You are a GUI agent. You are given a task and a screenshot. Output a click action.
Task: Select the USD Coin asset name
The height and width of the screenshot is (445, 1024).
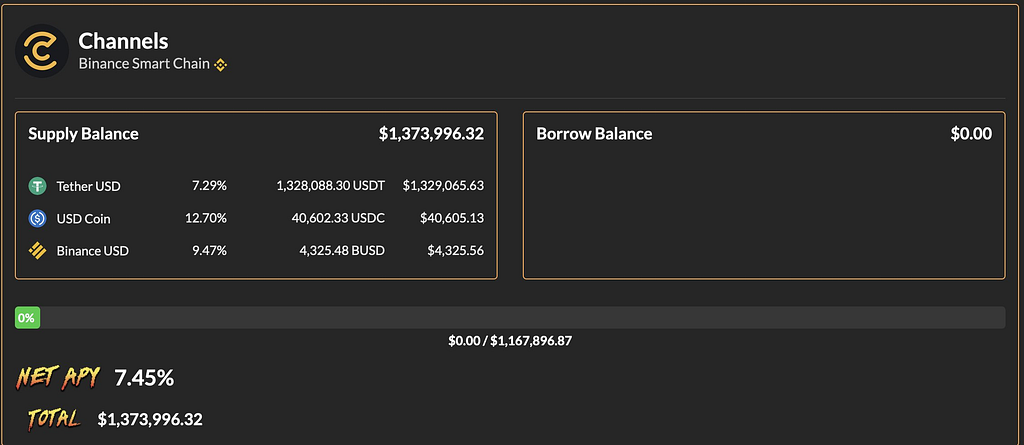click(x=83, y=218)
